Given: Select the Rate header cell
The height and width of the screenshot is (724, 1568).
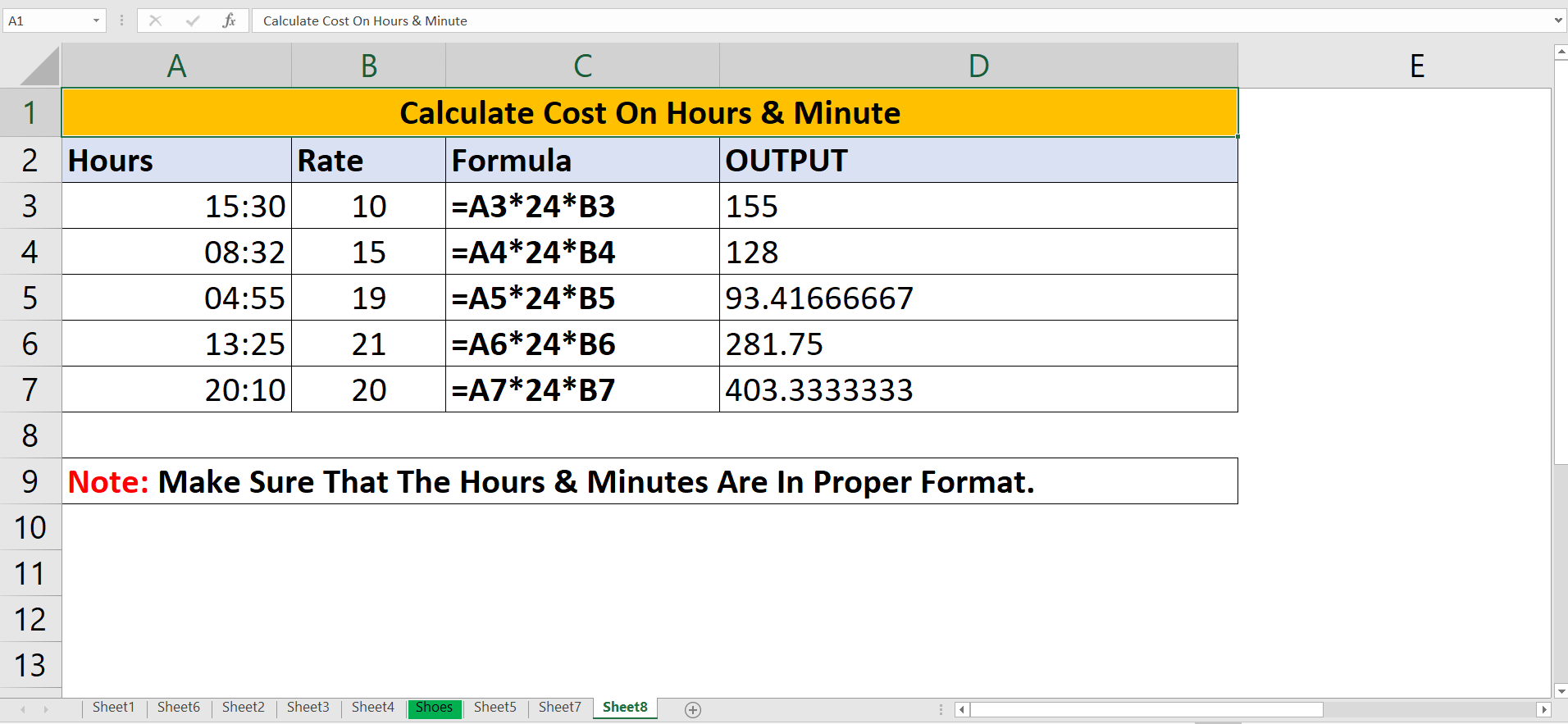Looking at the screenshot, I should click(x=369, y=160).
